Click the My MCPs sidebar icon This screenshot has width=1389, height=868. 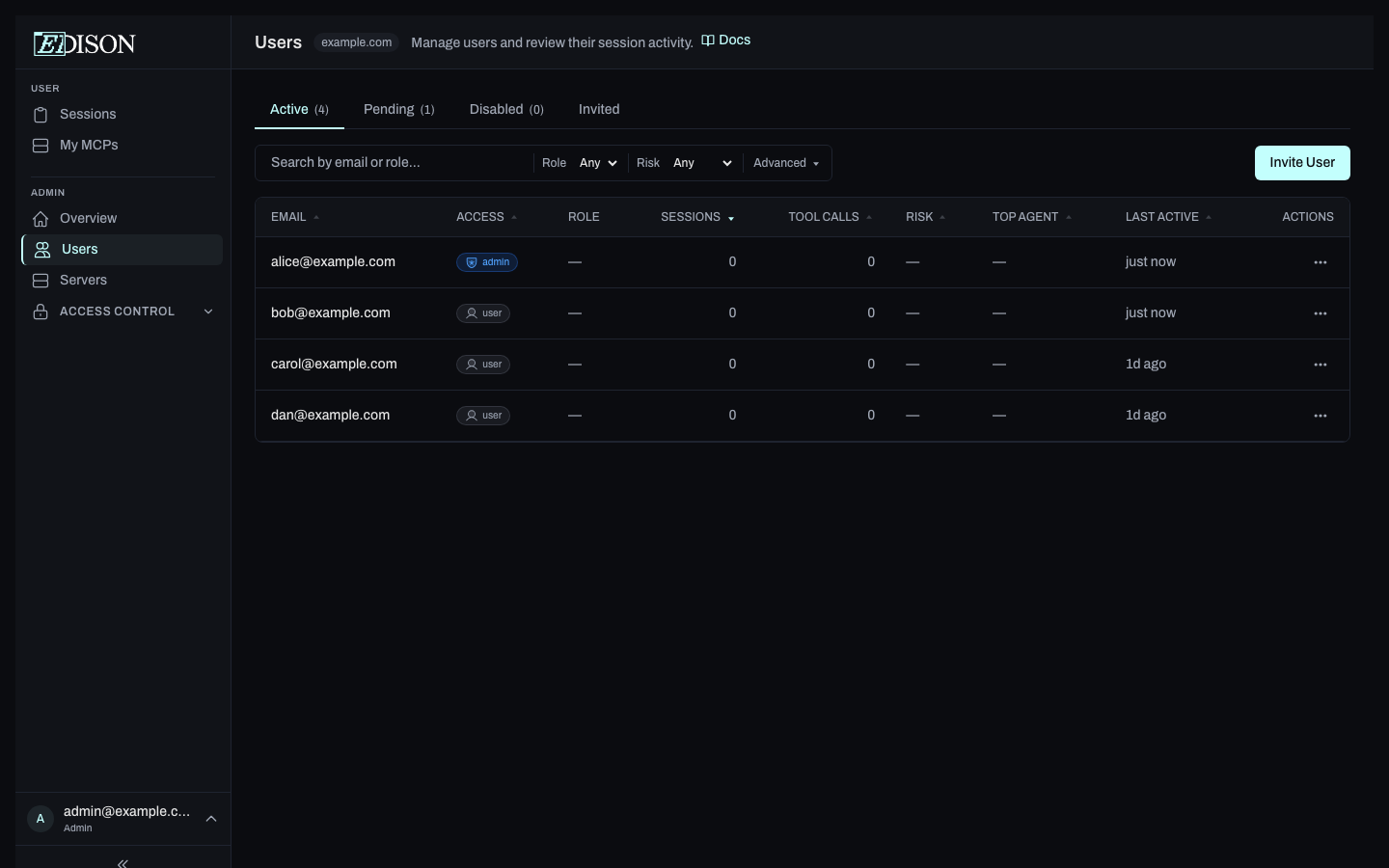[41, 145]
